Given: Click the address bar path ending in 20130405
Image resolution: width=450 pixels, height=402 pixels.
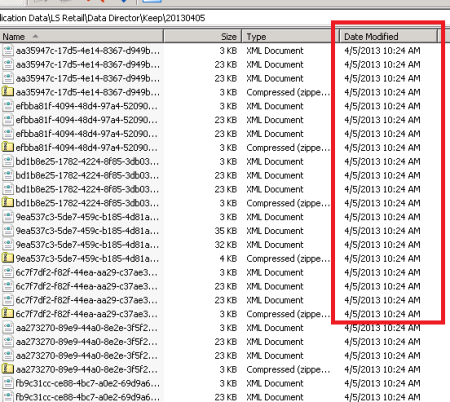Looking at the screenshot, I should 102,18.
